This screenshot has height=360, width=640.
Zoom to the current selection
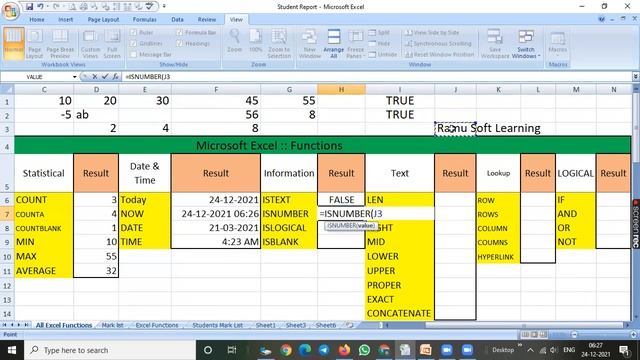click(279, 44)
